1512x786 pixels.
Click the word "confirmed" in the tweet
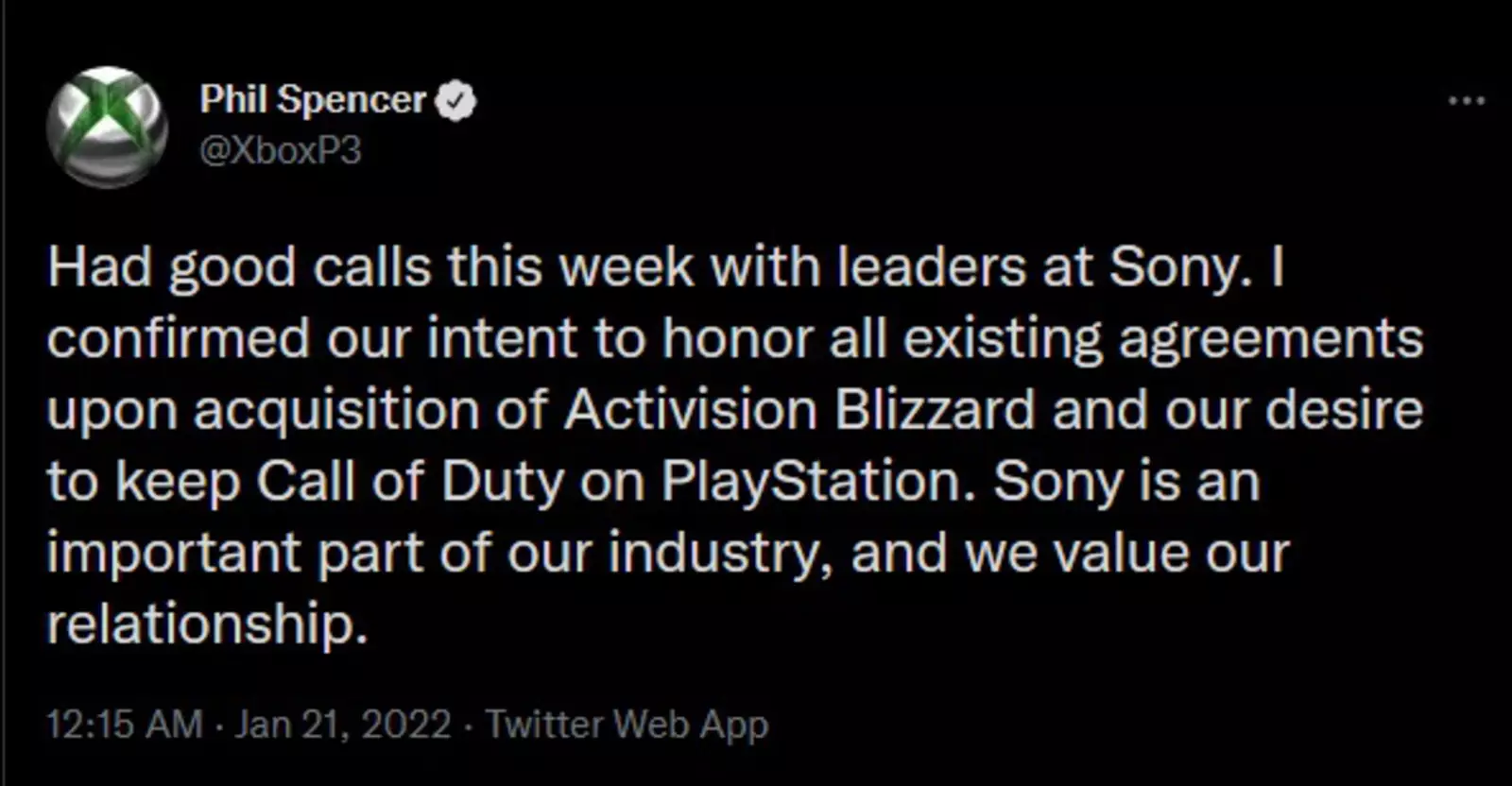[x=179, y=340]
